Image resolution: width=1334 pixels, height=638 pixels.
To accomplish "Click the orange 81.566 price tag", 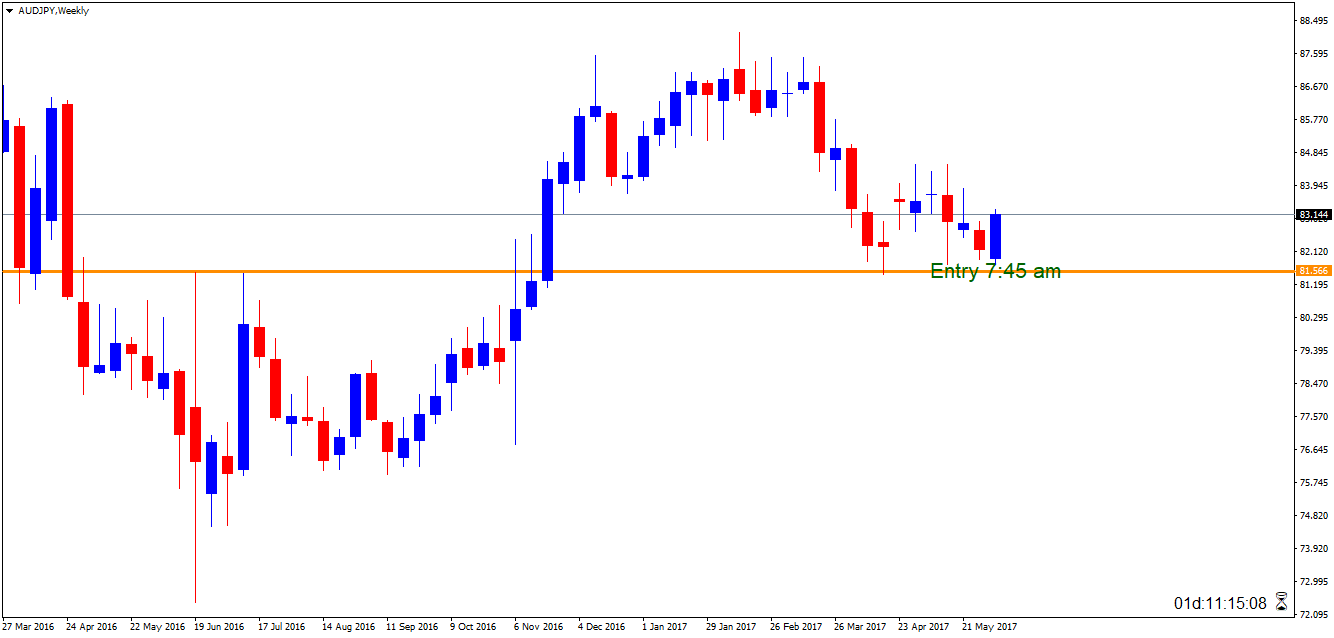I will click(x=1313, y=271).
